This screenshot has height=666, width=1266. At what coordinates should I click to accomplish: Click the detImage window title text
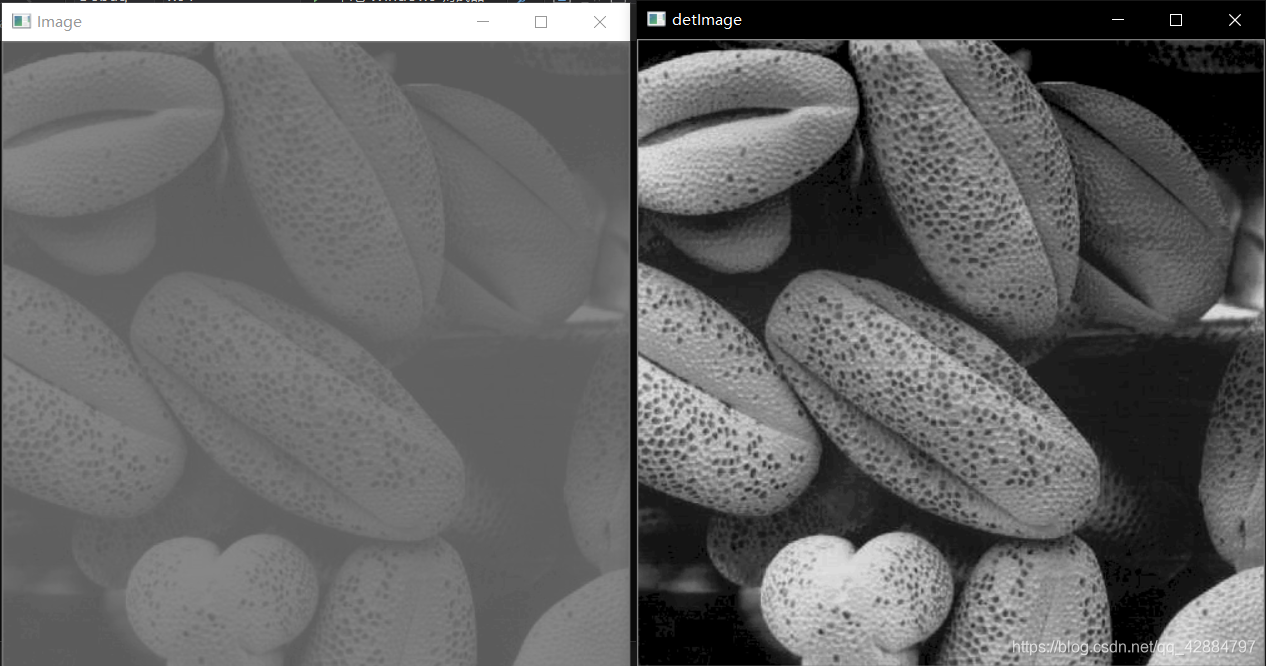point(707,20)
